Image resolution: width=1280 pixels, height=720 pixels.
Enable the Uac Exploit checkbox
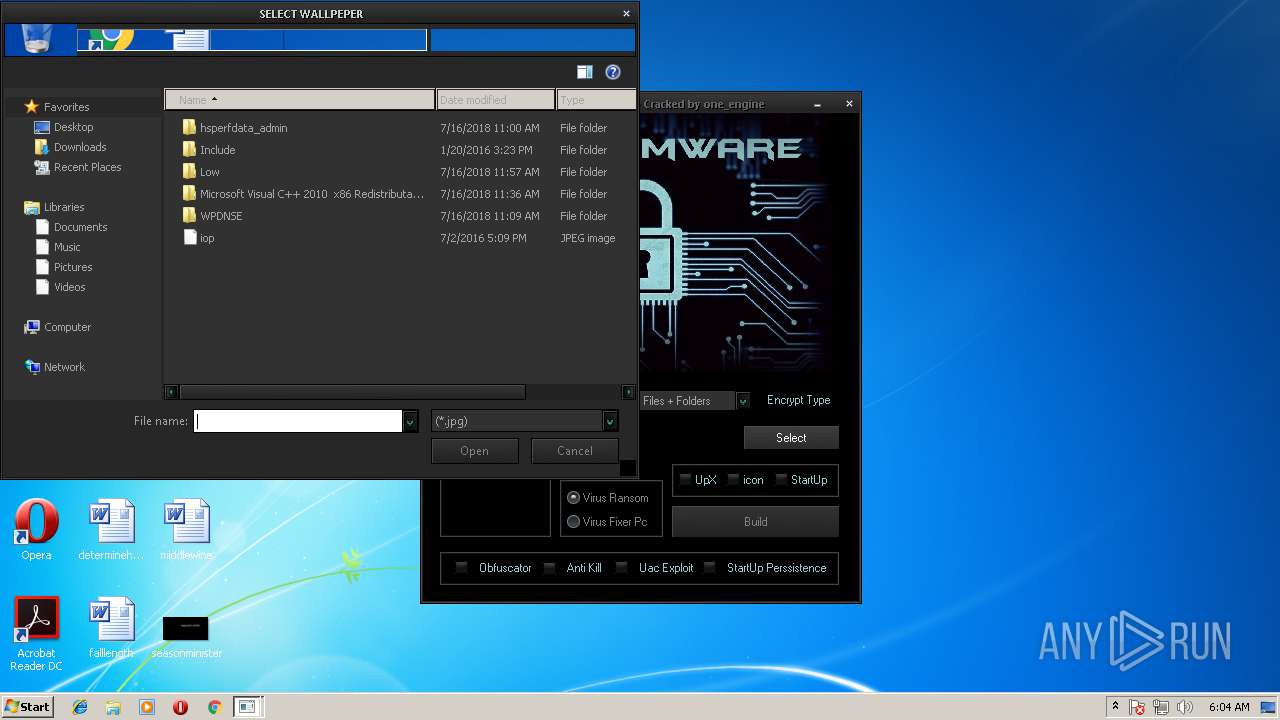point(621,568)
